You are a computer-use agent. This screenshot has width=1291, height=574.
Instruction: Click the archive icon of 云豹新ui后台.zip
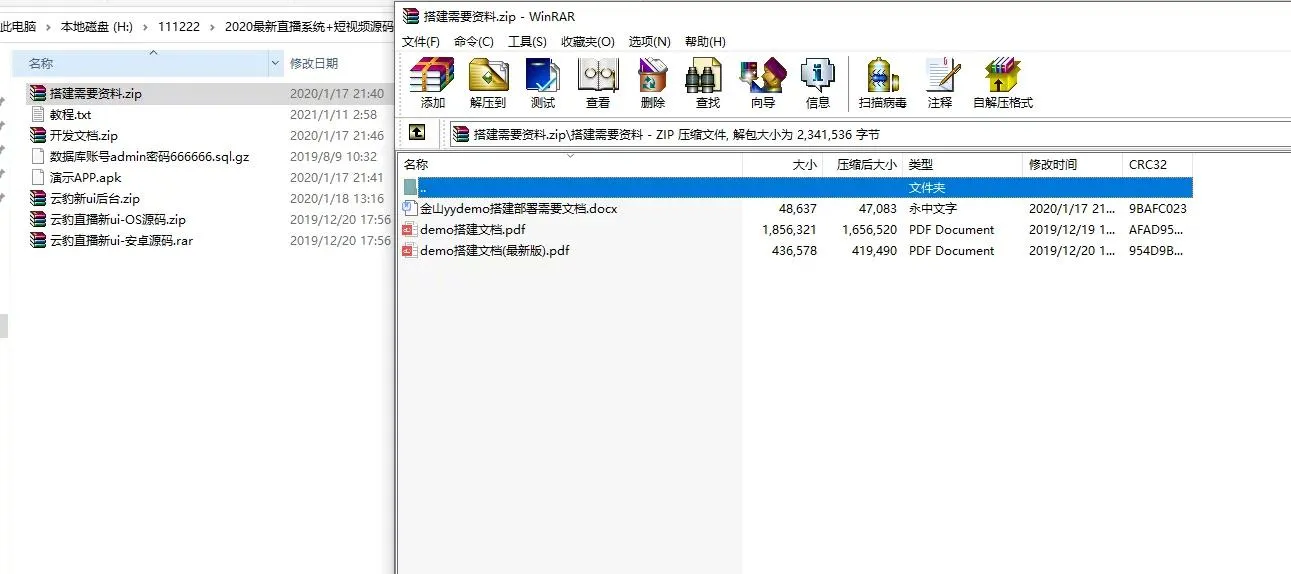pyautogui.click(x=38, y=198)
